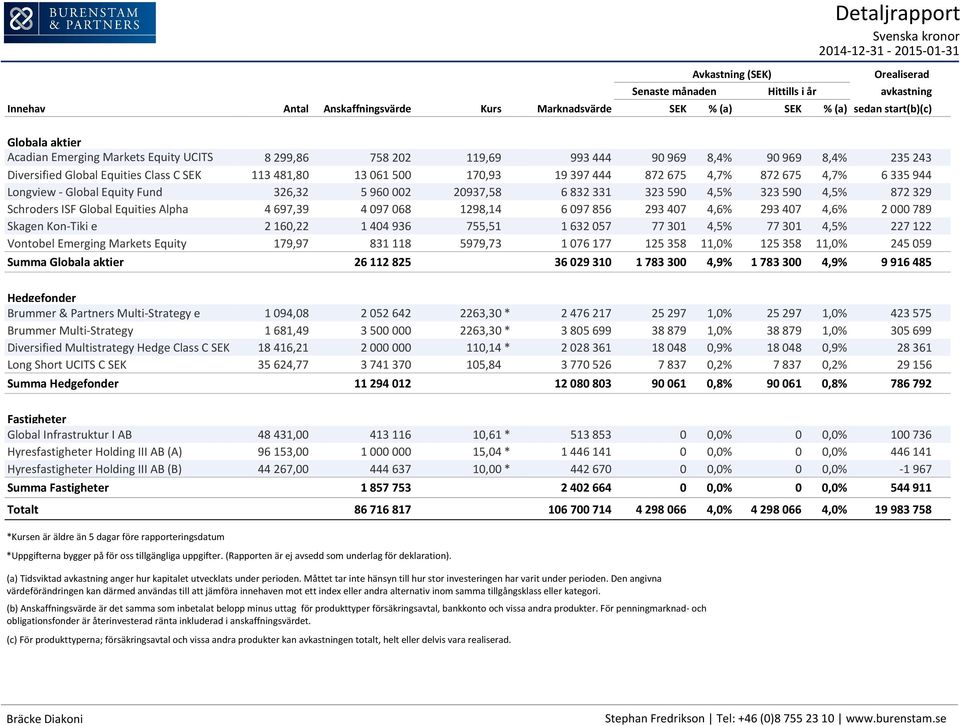The image size is (960, 726).
Task: Click footnote (a) Tidsviktad avkastning
Action: [334, 585]
